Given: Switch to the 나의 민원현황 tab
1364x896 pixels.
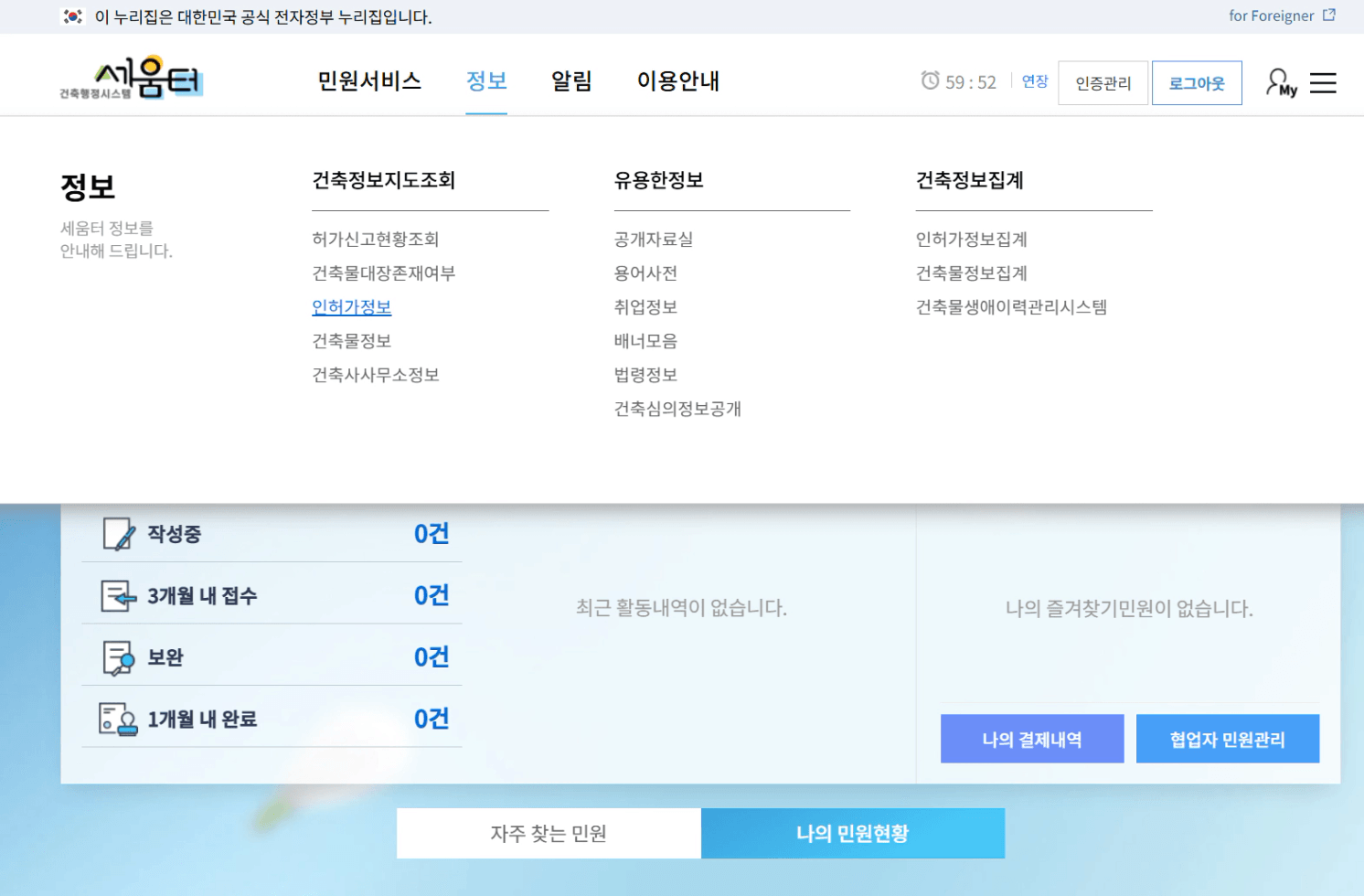Looking at the screenshot, I should click(x=853, y=833).
